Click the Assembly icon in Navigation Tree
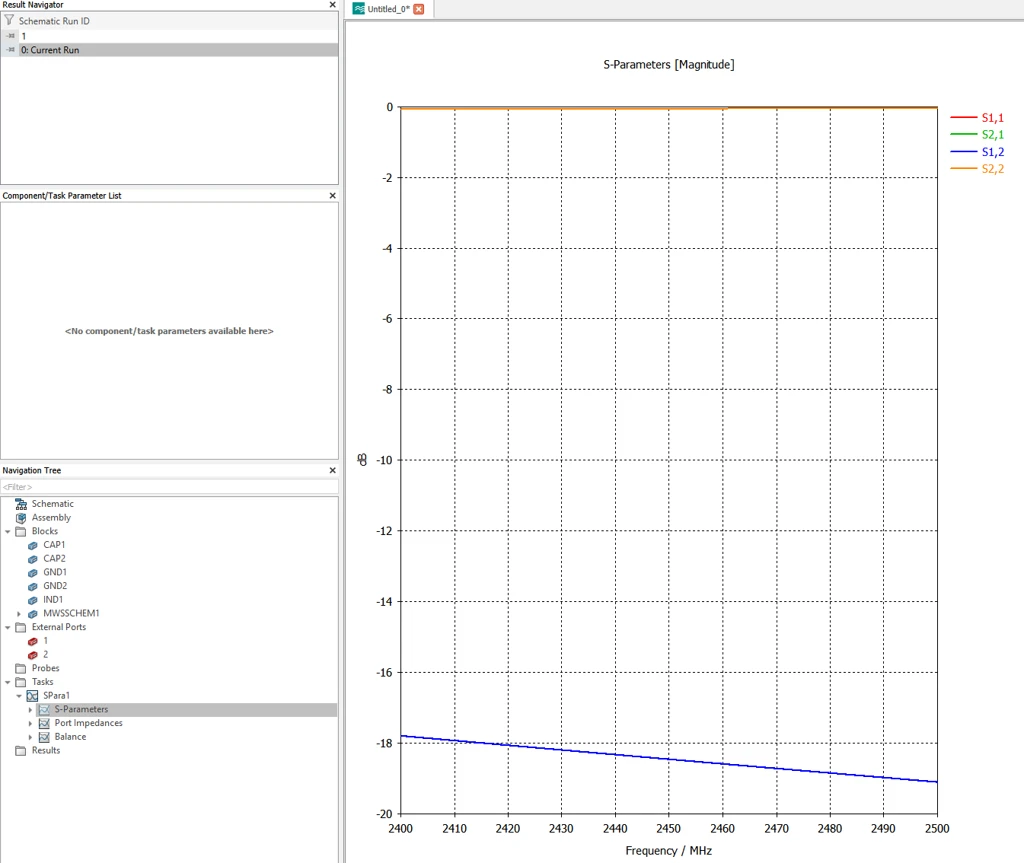This screenshot has height=863, width=1024. tap(21, 517)
